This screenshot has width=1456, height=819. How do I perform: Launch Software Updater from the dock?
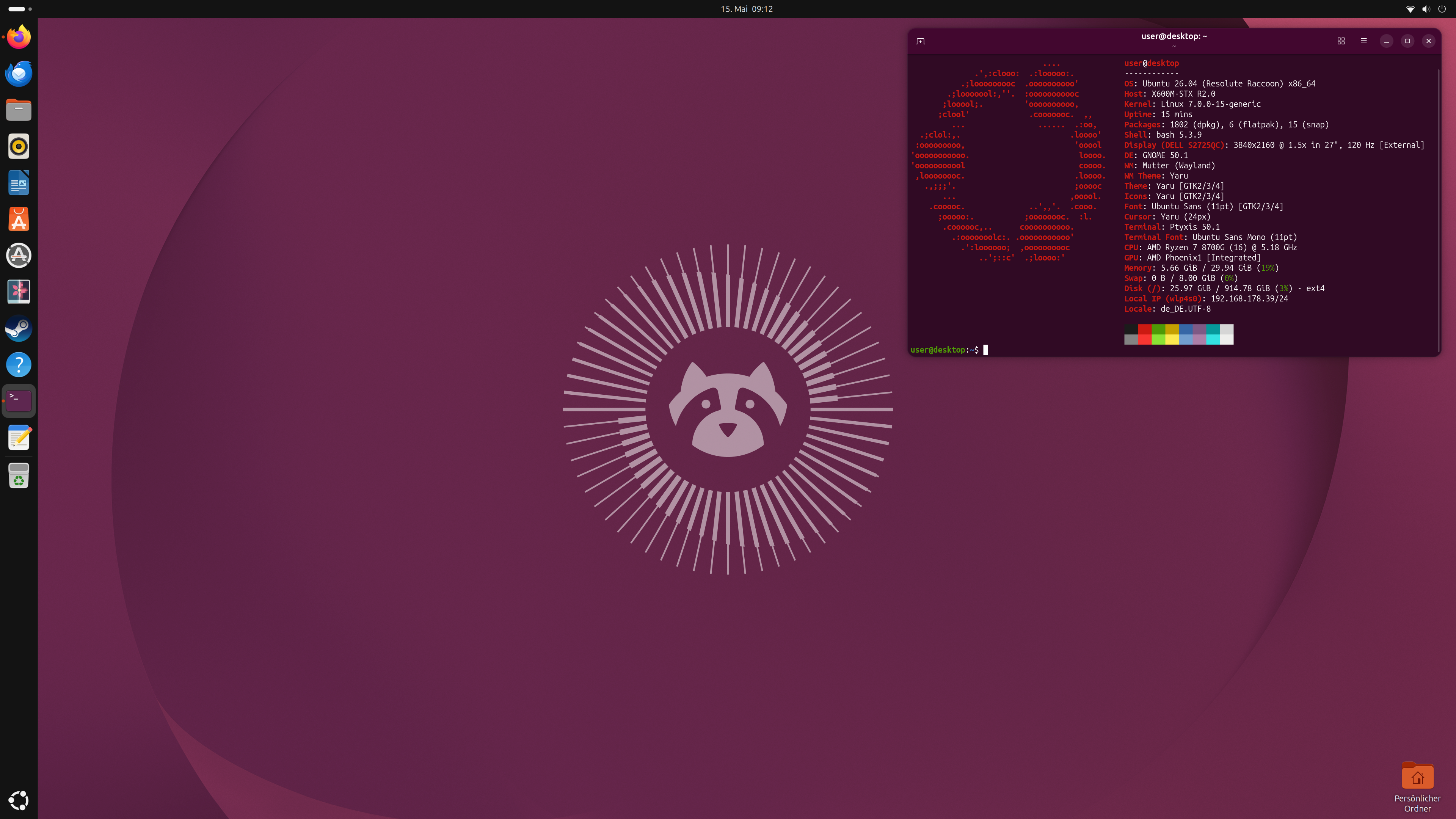coord(19,256)
